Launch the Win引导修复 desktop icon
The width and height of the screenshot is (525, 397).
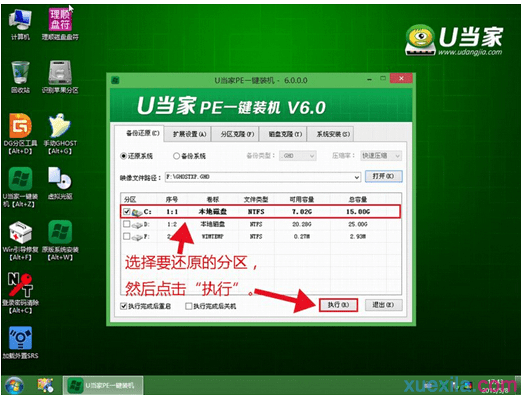[20, 240]
